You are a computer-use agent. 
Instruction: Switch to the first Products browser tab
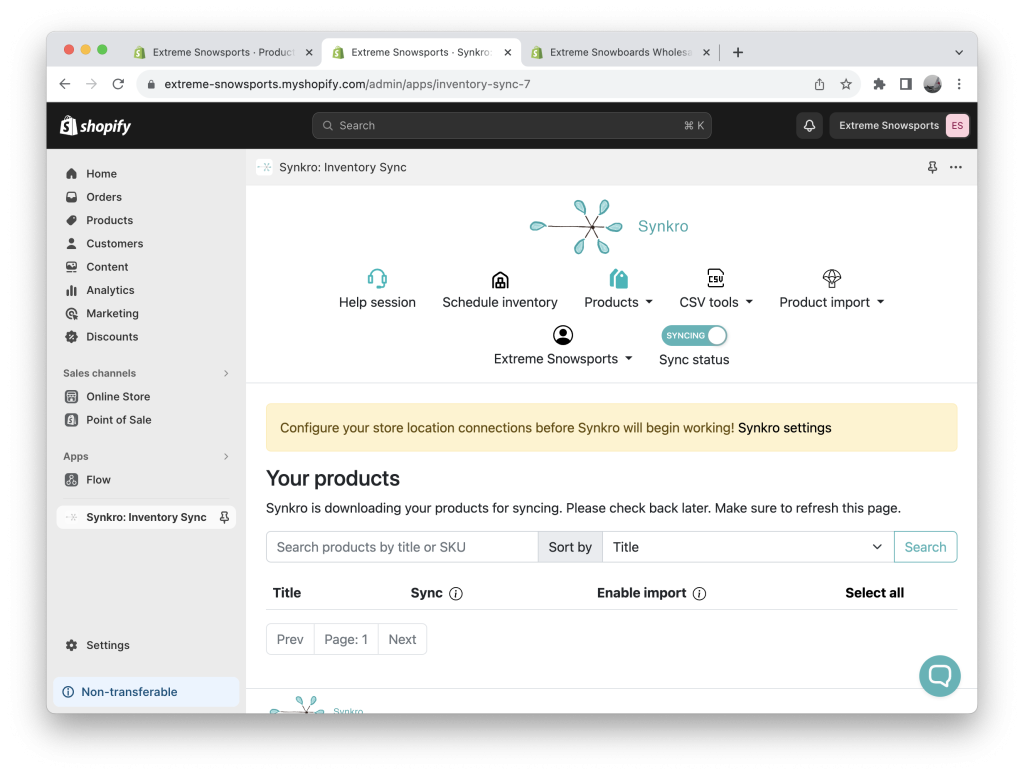pyautogui.click(x=222, y=52)
